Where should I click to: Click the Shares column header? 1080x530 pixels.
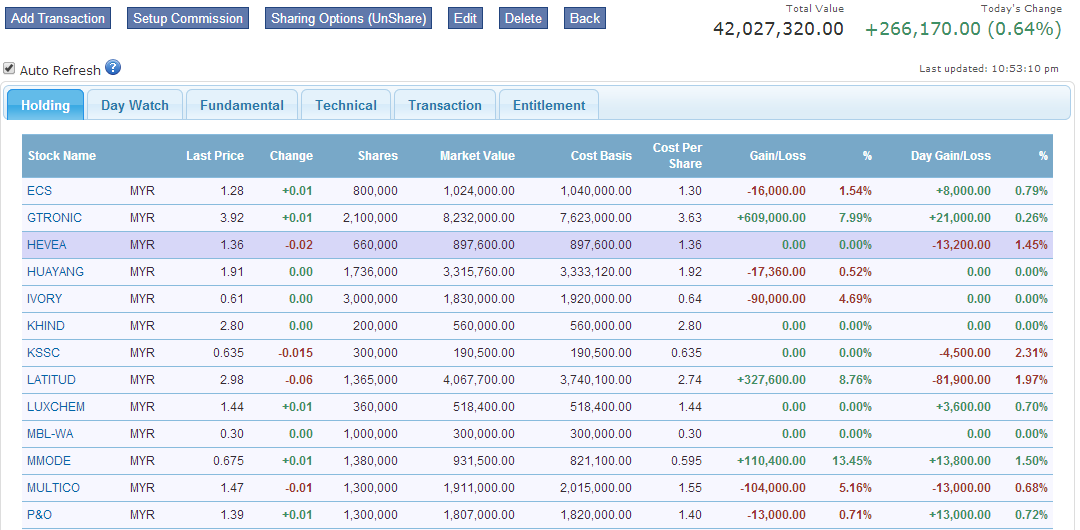click(377, 156)
